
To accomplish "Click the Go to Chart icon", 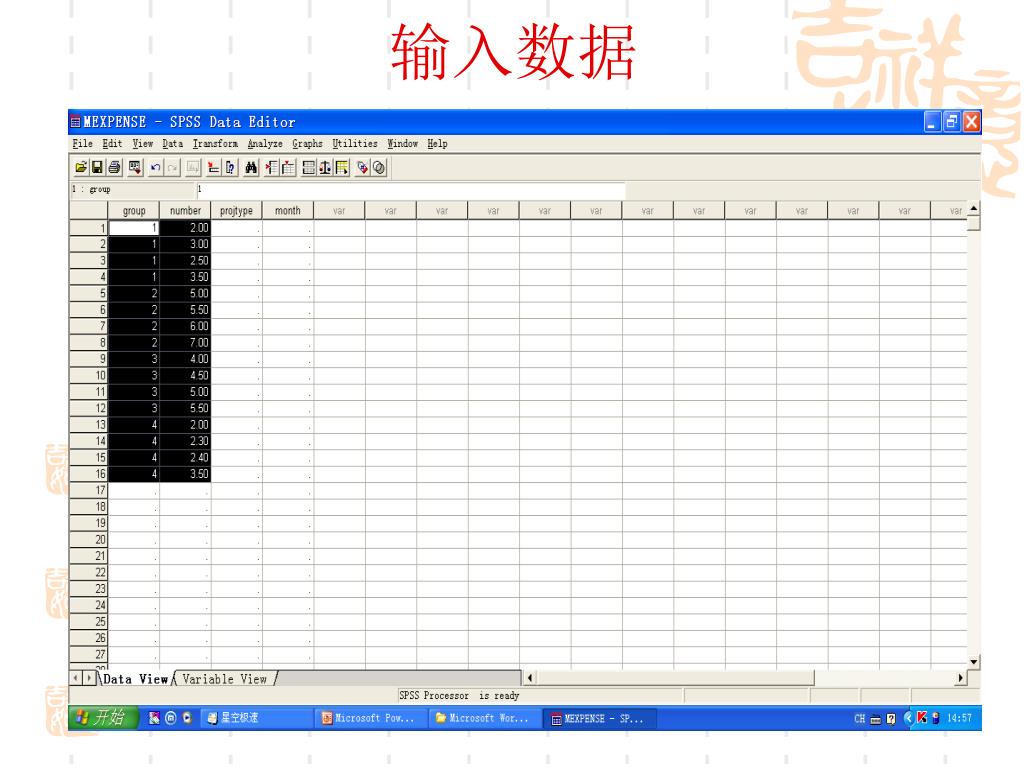I will pyautogui.click(x=193, y=168).
